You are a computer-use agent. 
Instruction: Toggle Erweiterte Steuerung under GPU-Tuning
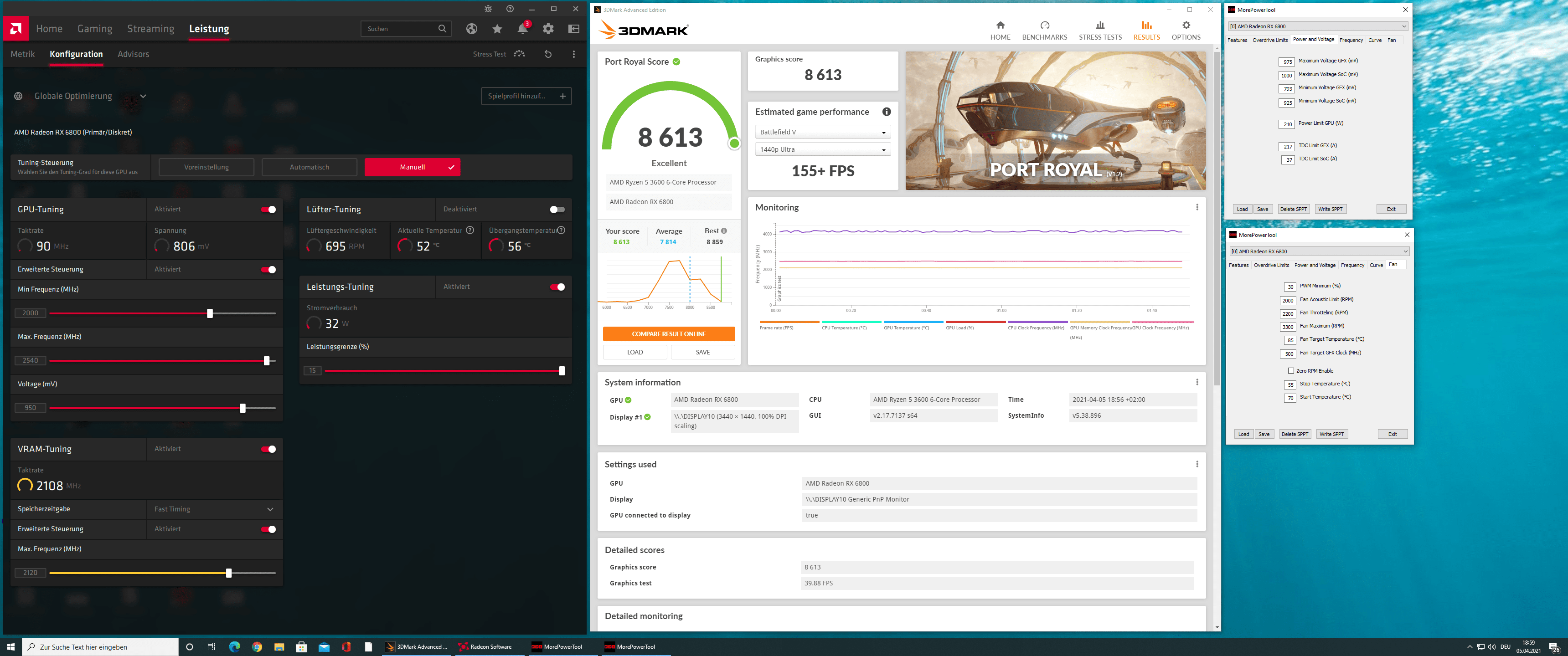point(268,270)
